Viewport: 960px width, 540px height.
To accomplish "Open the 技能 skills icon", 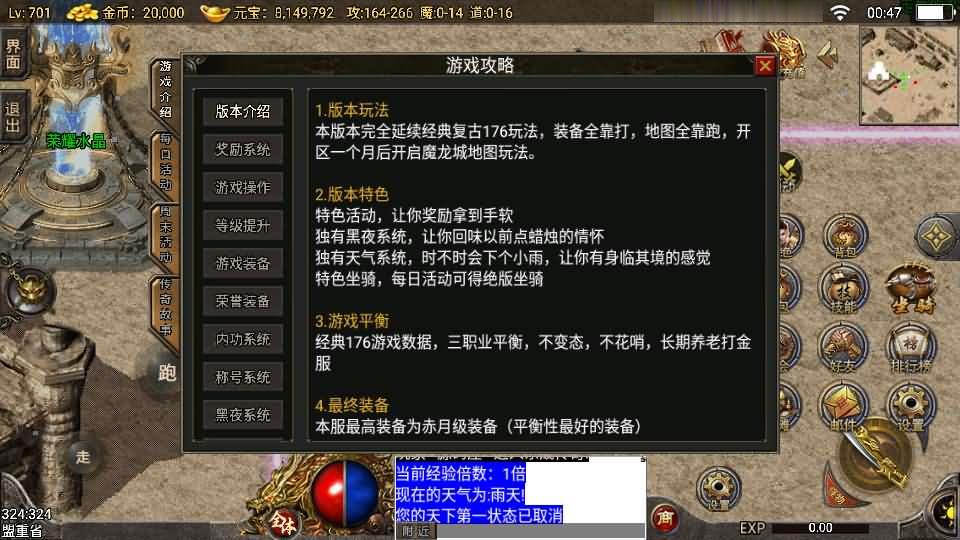I will (844, 290).
